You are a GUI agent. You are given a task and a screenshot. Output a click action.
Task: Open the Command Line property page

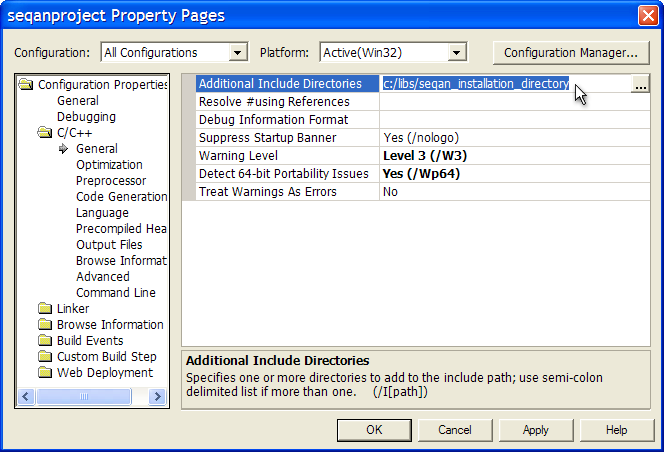pyautogui.click(x=116, y=293)
